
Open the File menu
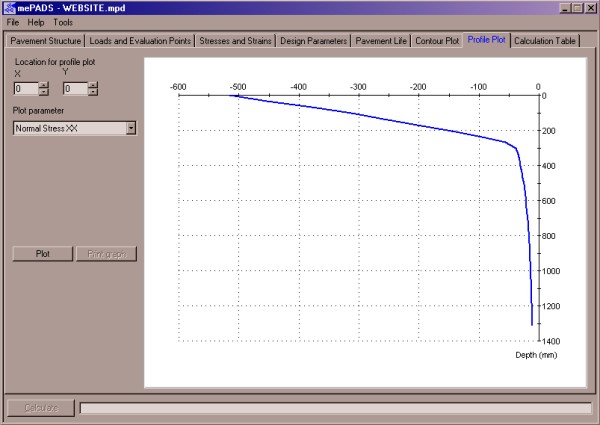[13, 23]
